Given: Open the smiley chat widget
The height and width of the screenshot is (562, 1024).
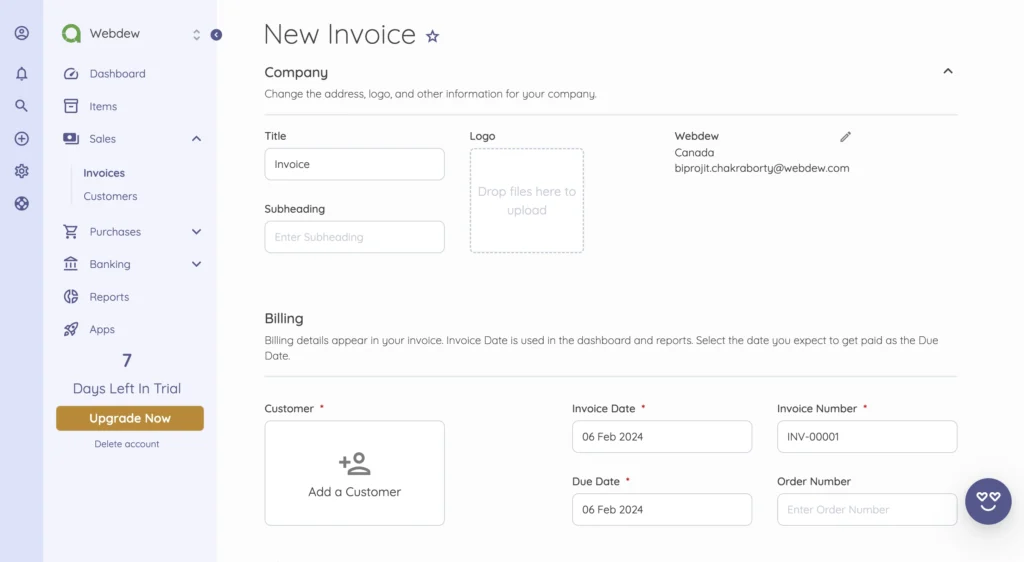Looking at the screenshot, I should pos(988,501).
